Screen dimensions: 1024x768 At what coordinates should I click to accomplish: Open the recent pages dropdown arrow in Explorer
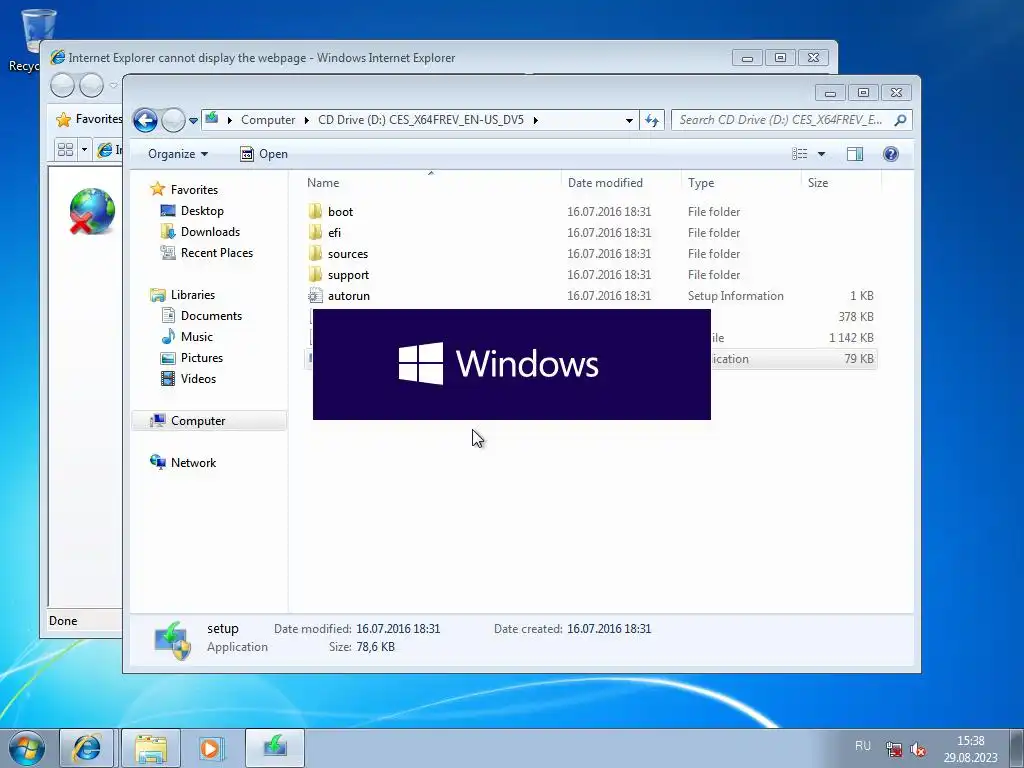coord(193,121)
